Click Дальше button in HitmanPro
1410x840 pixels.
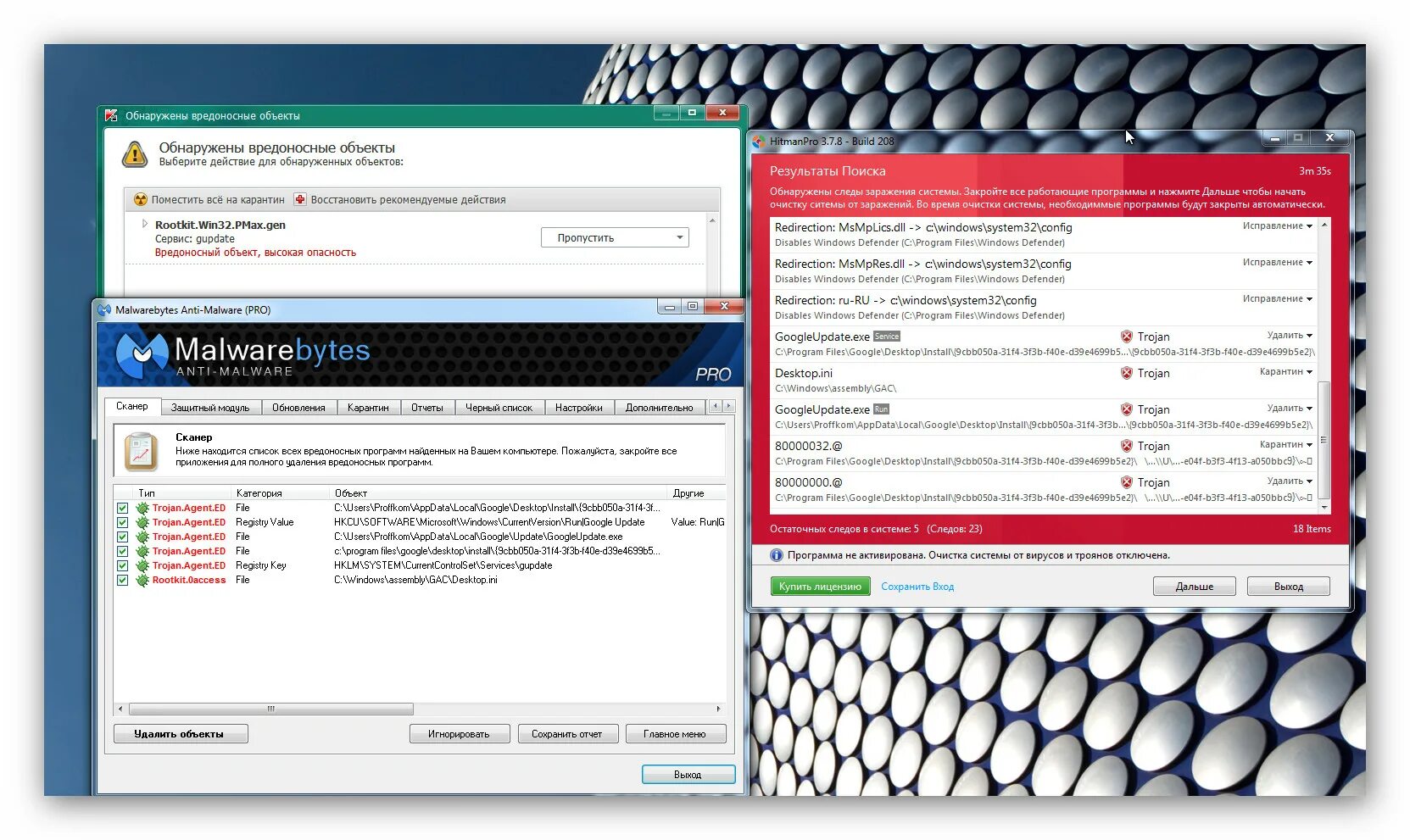1194,587
